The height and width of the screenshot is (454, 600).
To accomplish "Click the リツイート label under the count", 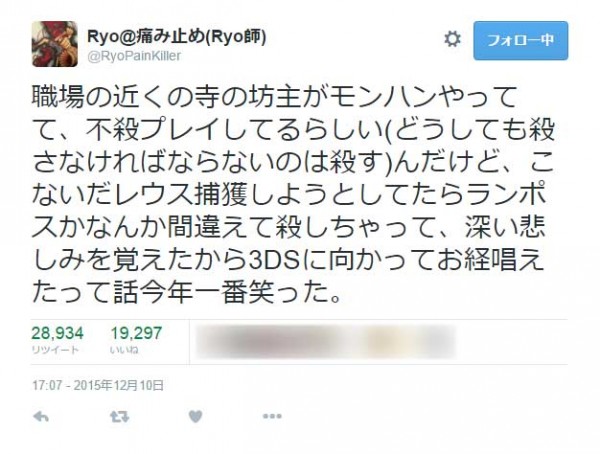I will [55, 350].
